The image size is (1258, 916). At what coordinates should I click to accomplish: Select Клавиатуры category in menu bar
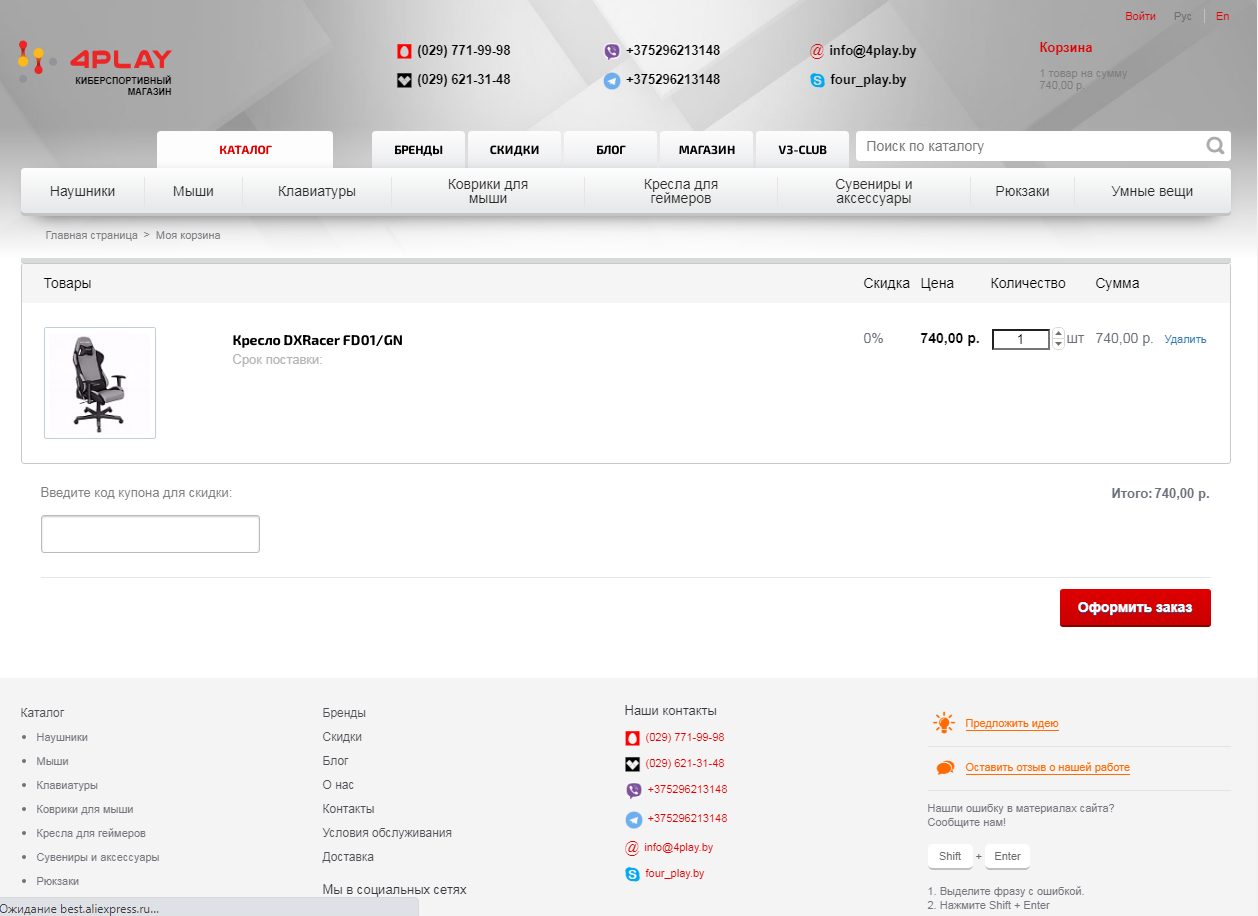[x=317, y=191]
